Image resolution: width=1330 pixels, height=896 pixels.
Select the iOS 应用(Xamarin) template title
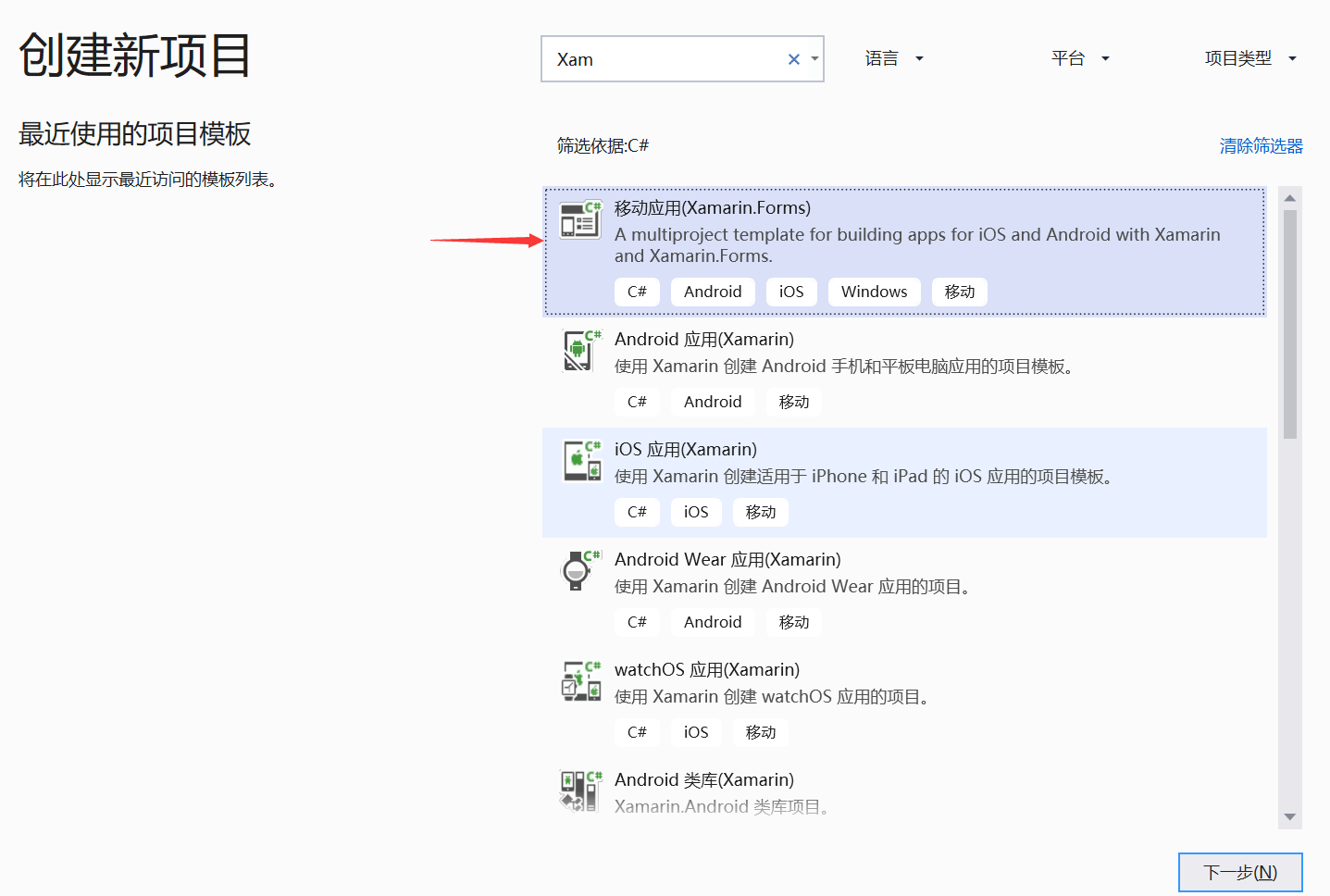(686, 450)
